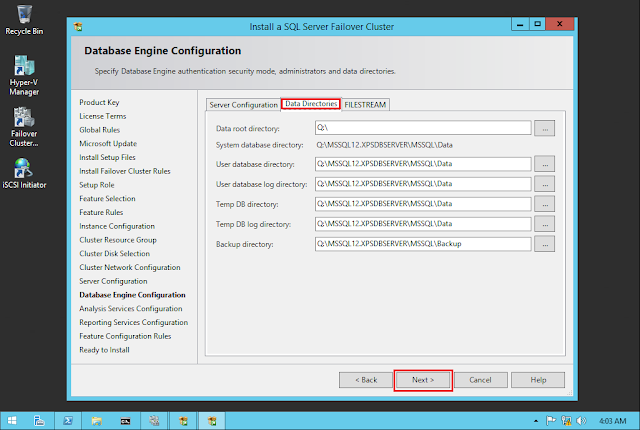Click the network status tray icon

coord(566,421)
